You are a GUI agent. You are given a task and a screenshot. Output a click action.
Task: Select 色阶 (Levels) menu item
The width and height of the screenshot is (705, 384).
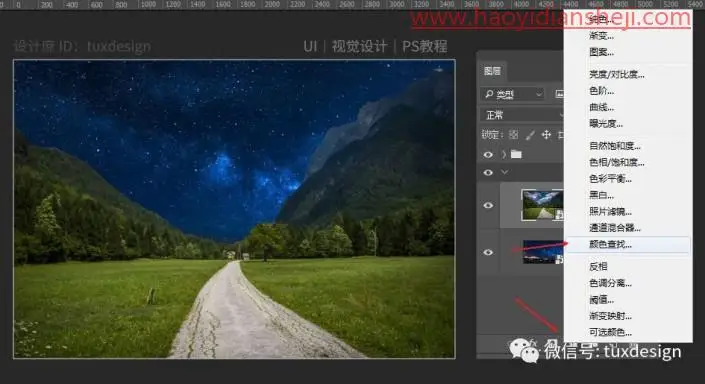601,91
